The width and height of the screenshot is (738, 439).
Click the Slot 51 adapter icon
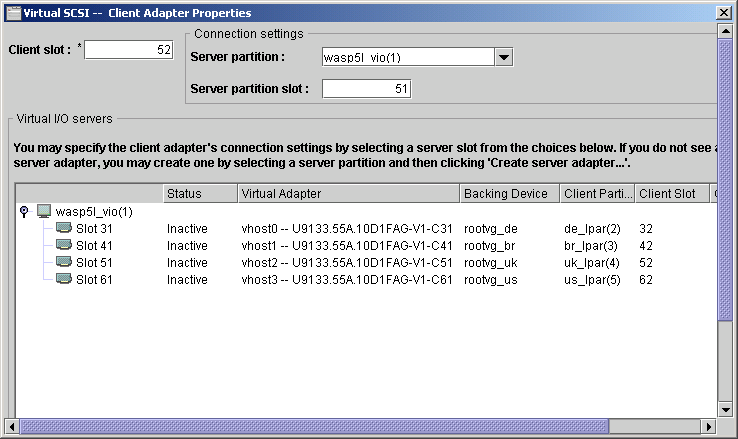pyautogui.click(x=64, y=262)
